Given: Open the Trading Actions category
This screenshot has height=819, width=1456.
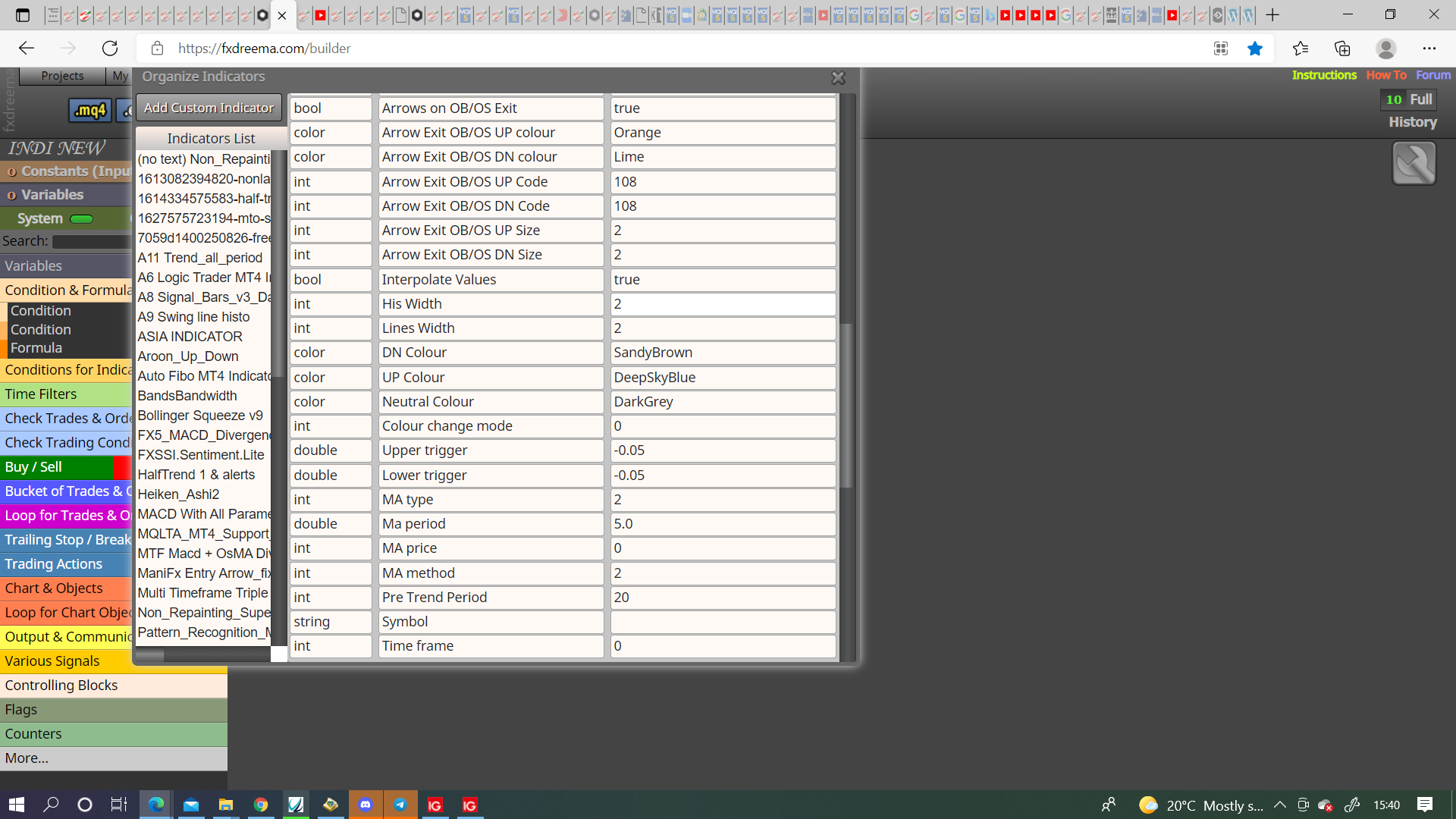Looking at the screenshot, I should tap(67, 564).
